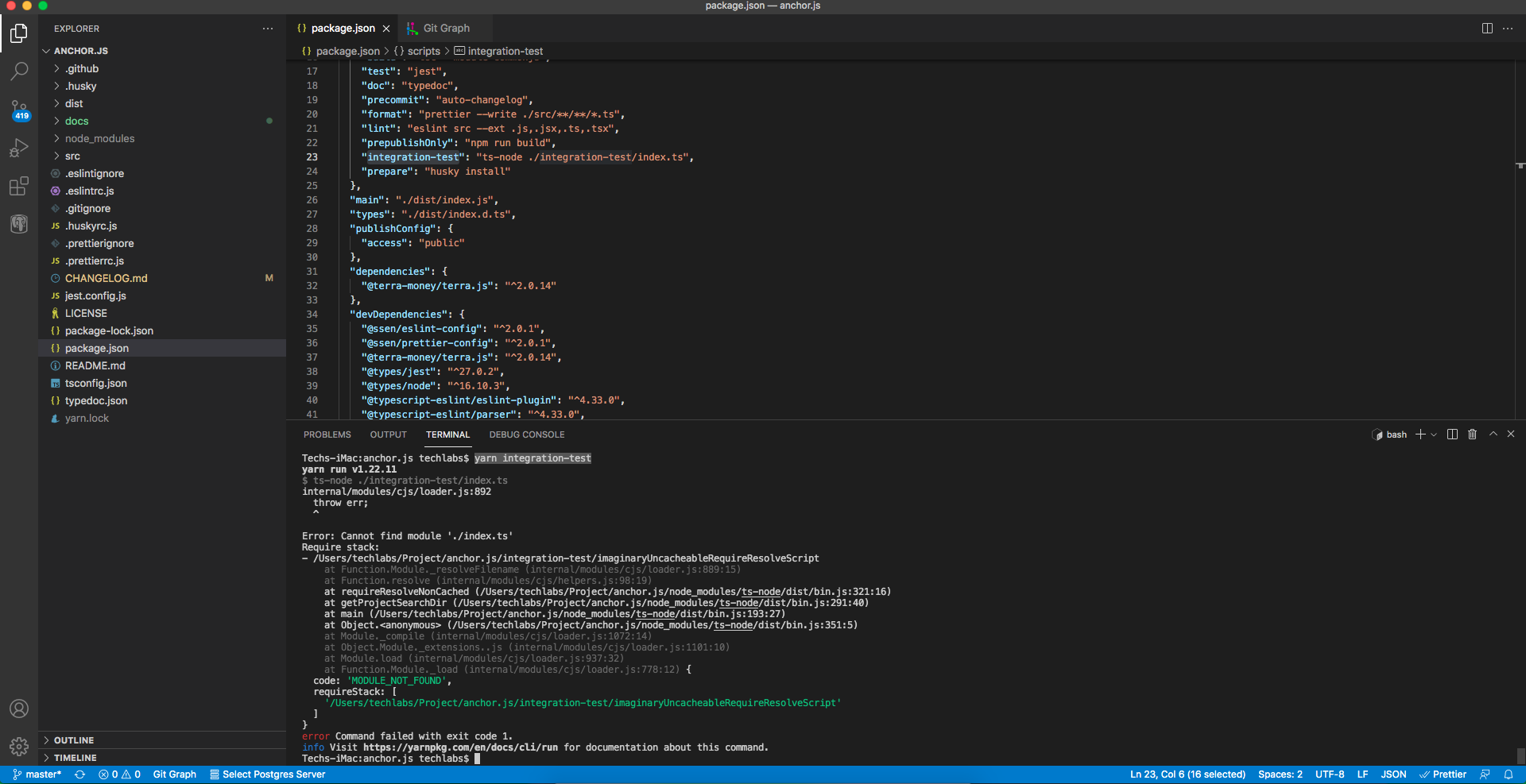Click integration-test breadcrumb segment
The width and height of the screenshot is (1526, 784).
tap(499, 51)
